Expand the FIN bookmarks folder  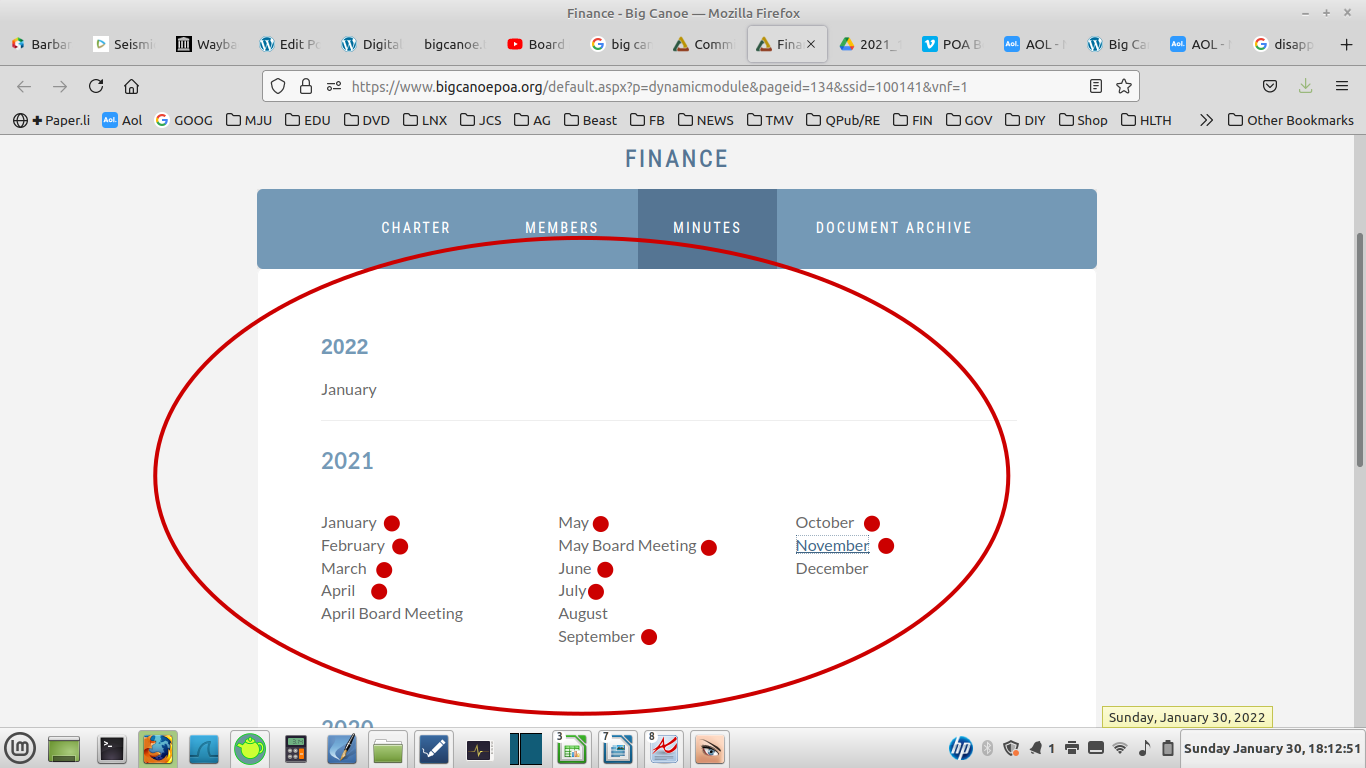pyautogui.click(x=912, y=120)
